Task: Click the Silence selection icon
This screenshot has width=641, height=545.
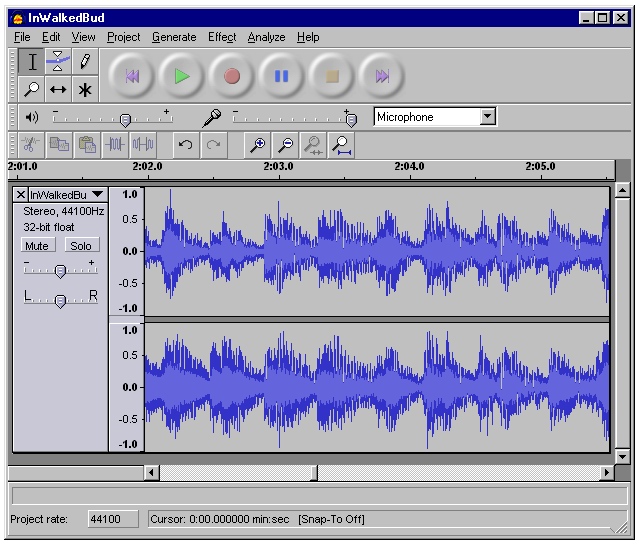Action: point(143,145)
